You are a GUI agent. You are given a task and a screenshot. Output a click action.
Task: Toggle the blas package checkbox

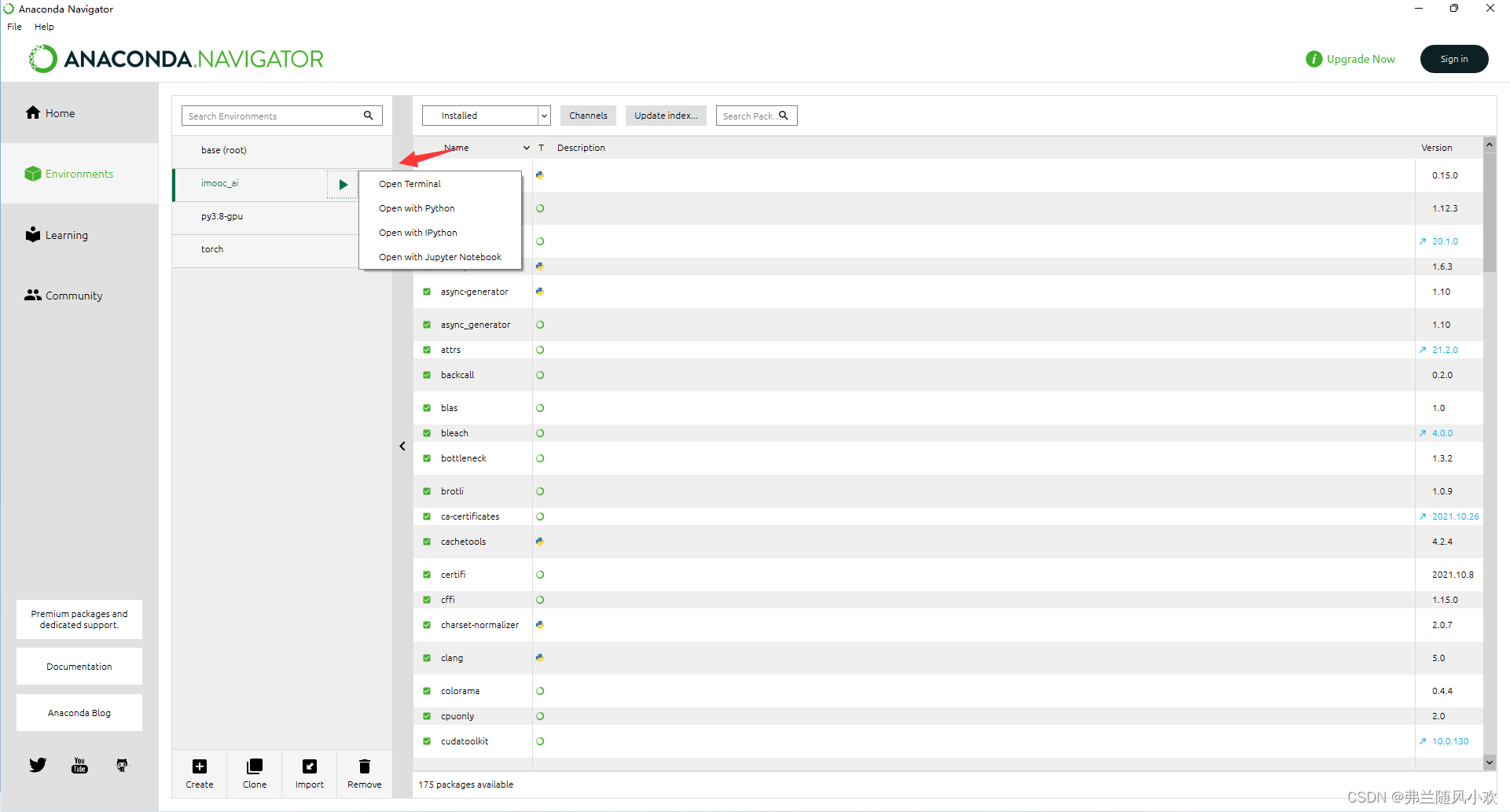tap(427, 408)
